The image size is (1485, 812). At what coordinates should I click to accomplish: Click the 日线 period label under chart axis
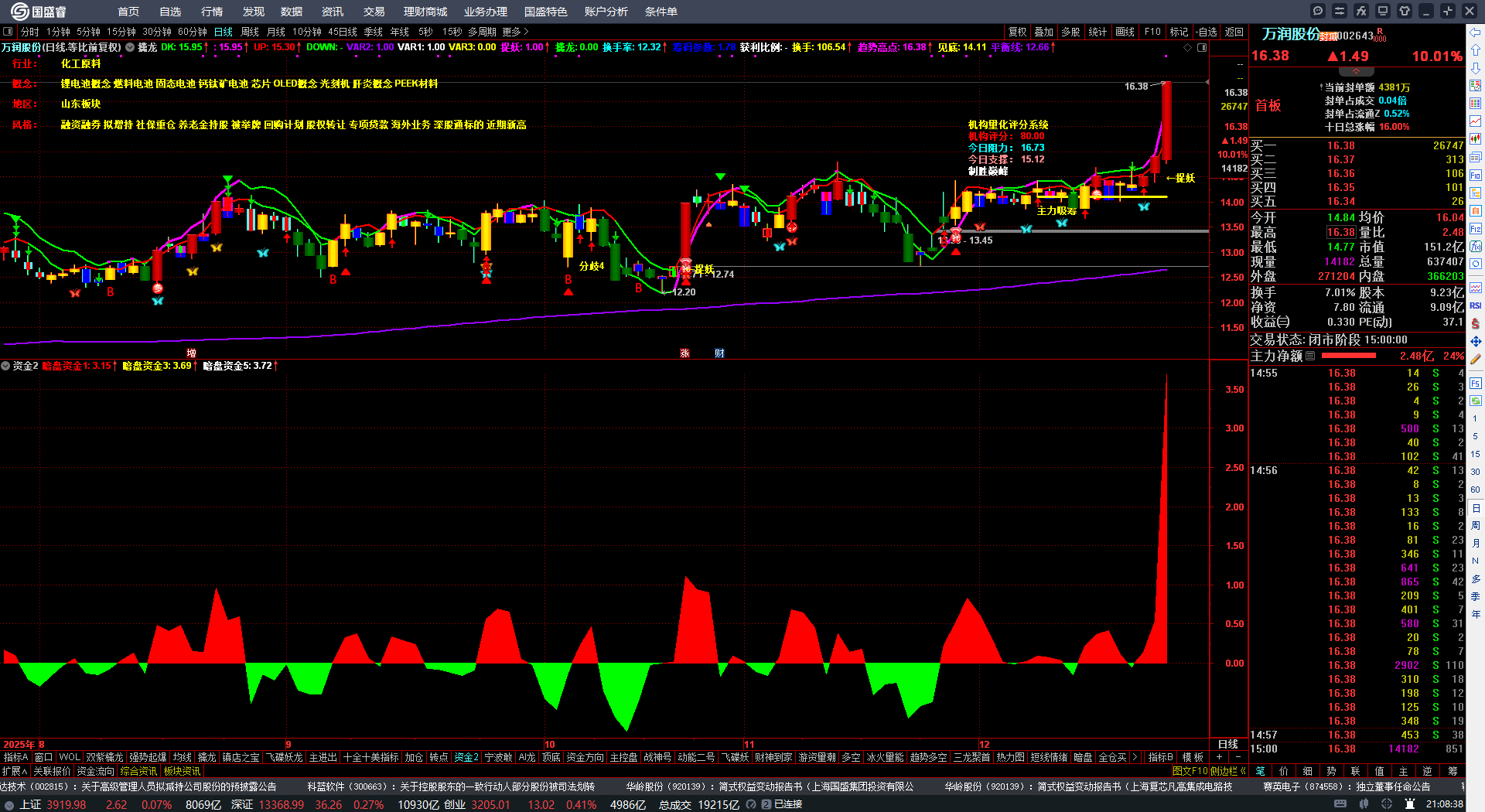pos(1228,744)
